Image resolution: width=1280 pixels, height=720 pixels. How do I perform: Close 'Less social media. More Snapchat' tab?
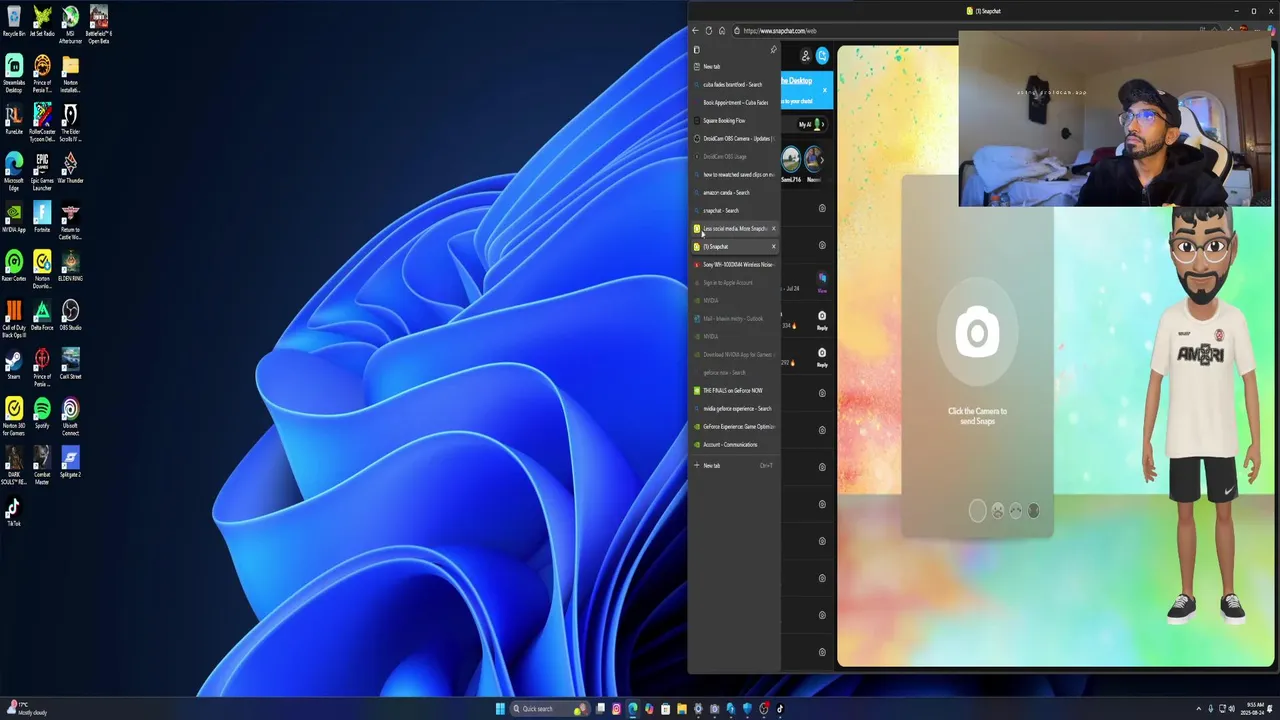tap(773, 228)
